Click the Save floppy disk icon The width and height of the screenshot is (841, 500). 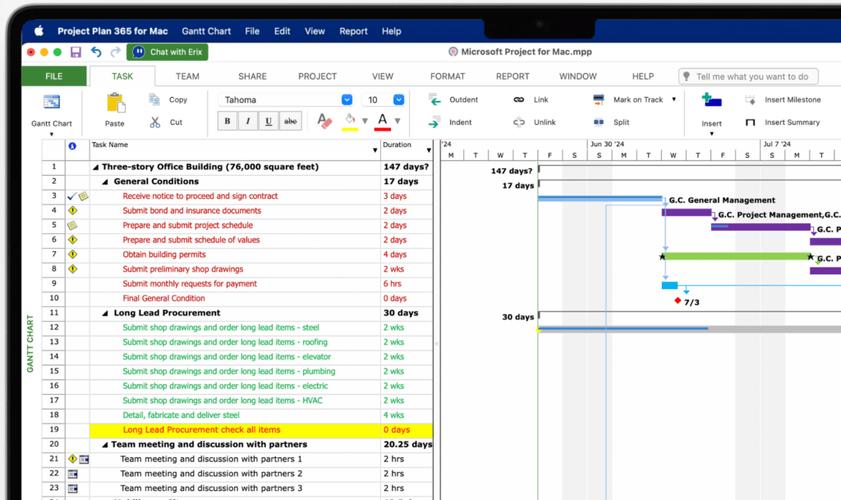click(76, 52)
